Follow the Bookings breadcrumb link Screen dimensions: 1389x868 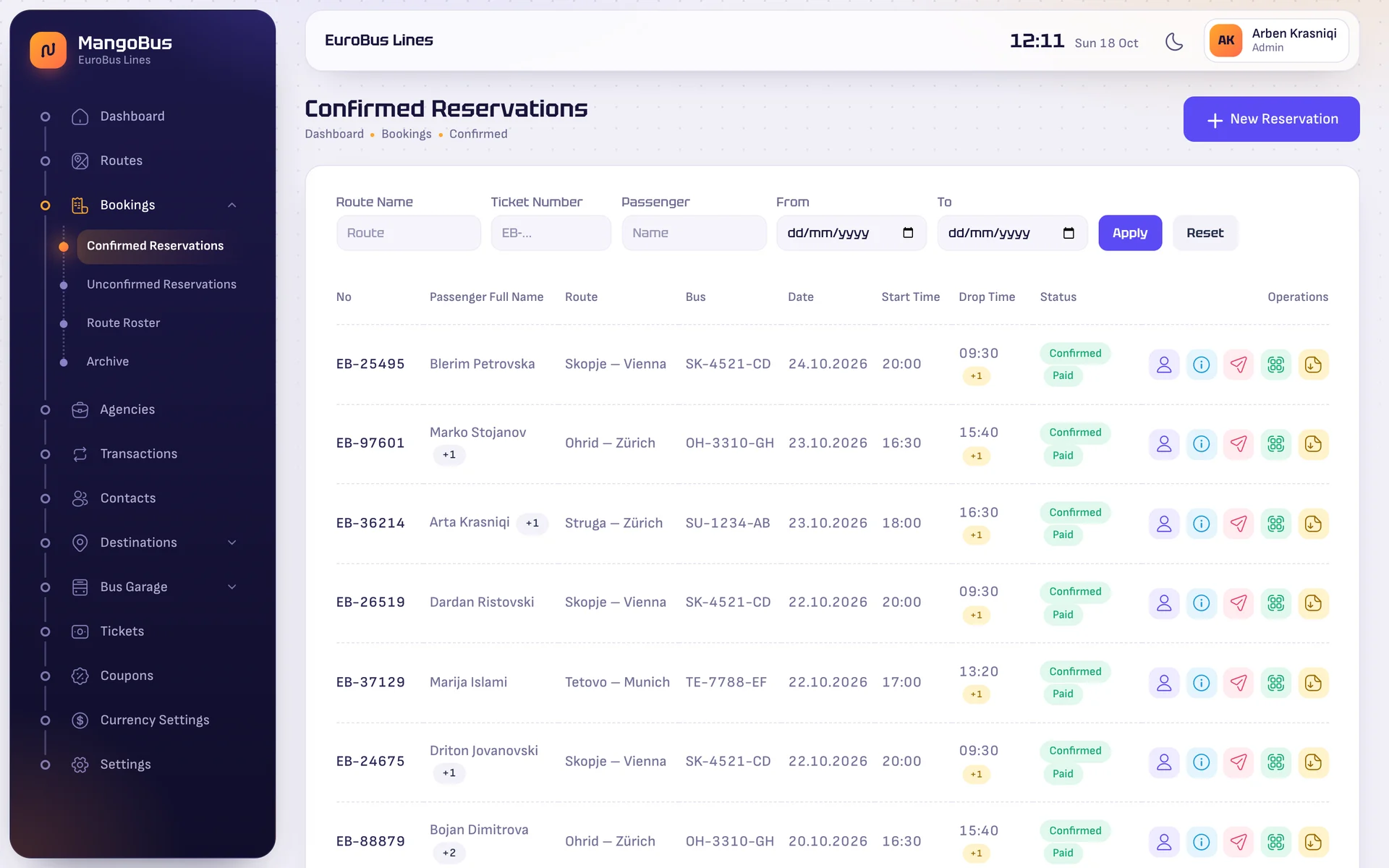click(x=406, y=135)
